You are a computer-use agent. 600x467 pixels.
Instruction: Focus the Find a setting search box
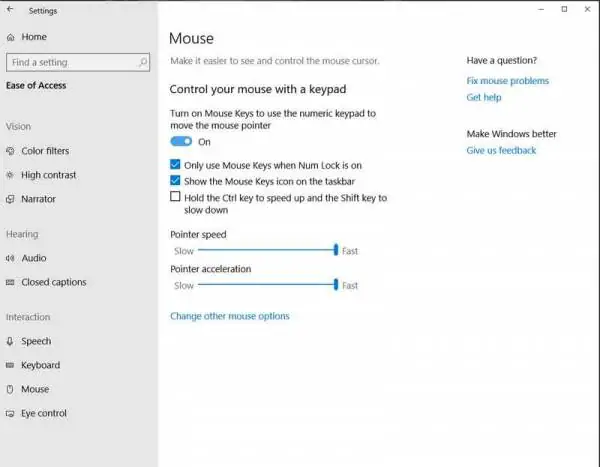78,62
